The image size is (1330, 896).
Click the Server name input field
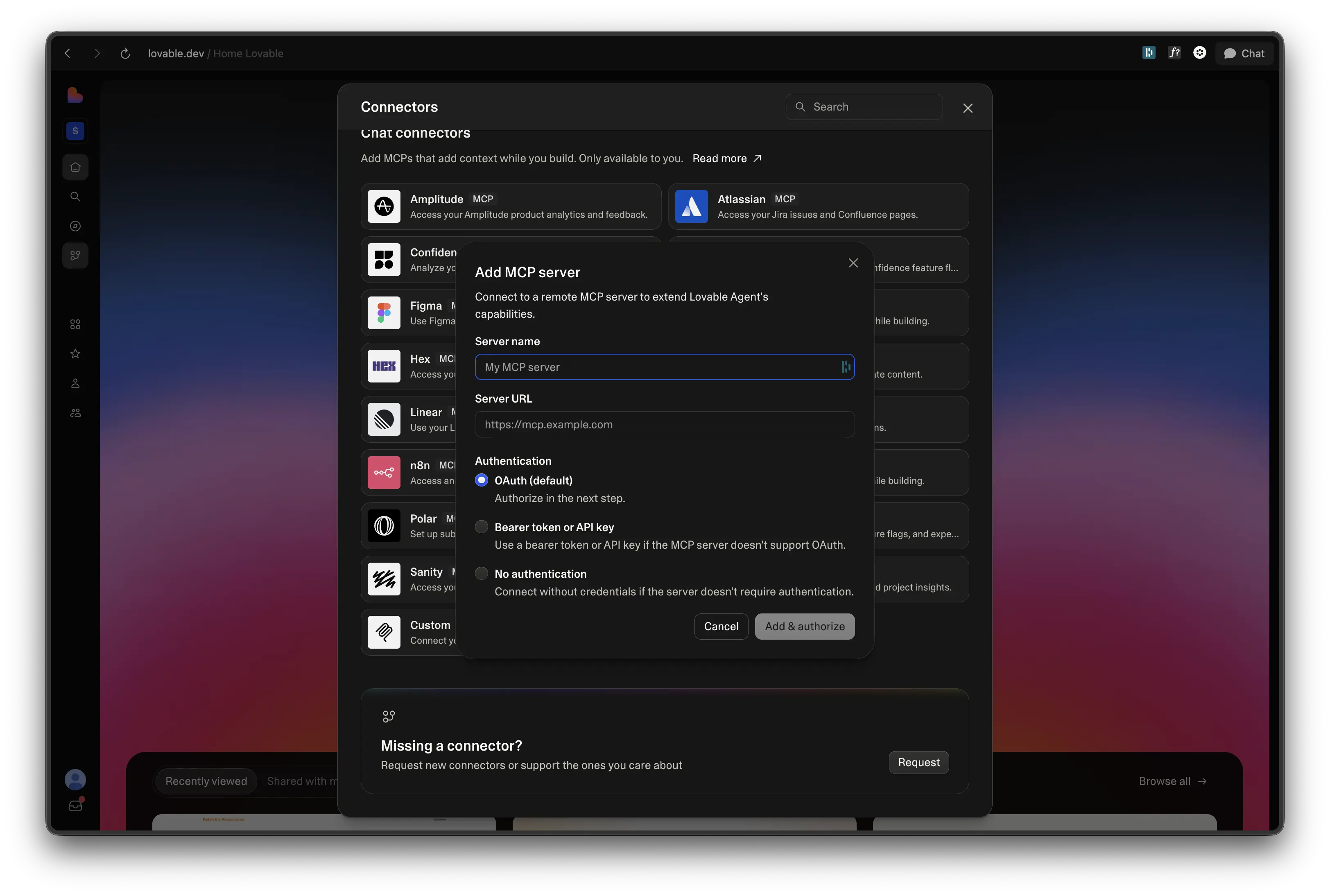click(665, 367)
